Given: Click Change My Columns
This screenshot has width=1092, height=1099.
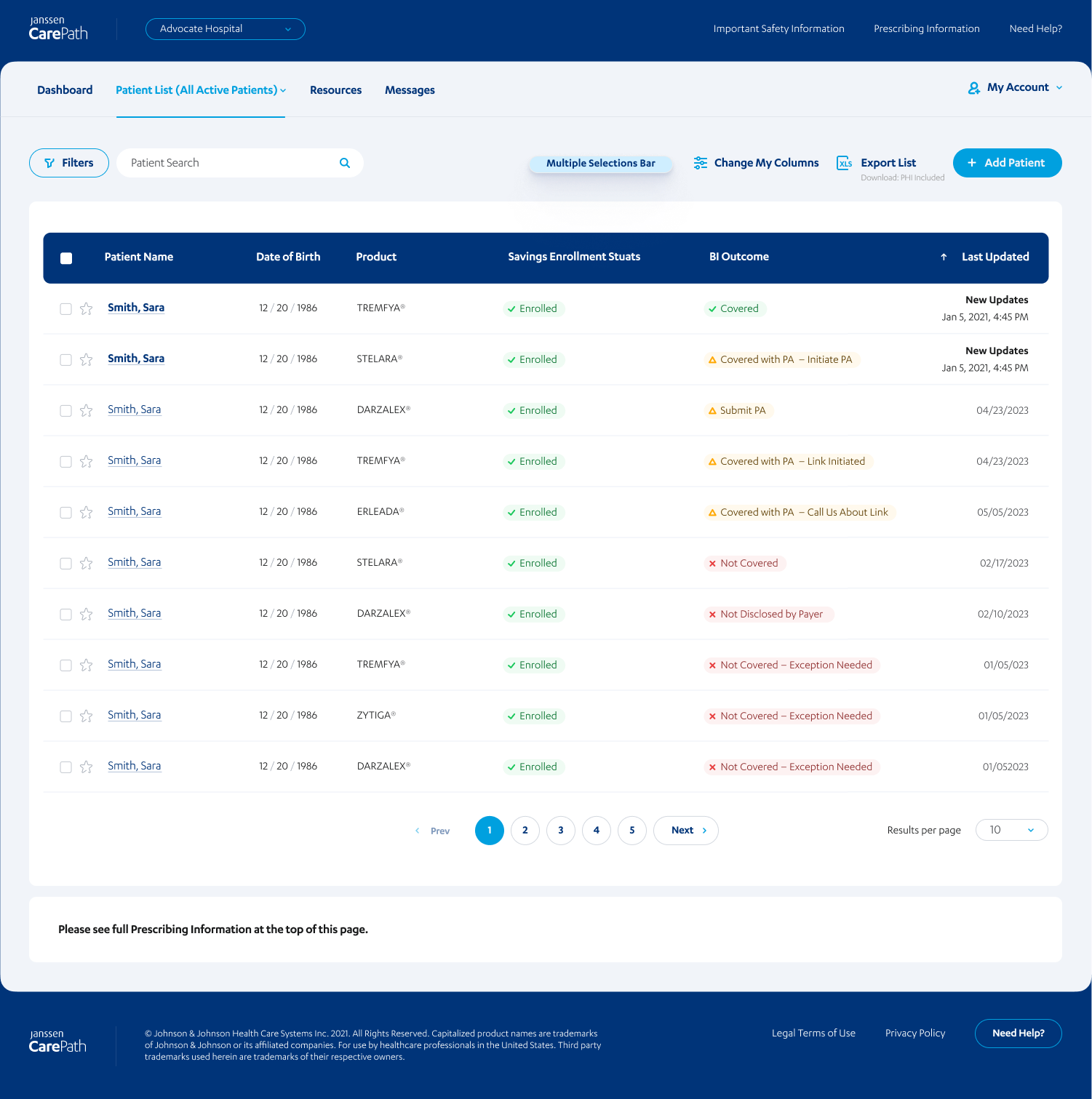Looking at the screenshot, I should pyautogui.click(x=766, y=163).
